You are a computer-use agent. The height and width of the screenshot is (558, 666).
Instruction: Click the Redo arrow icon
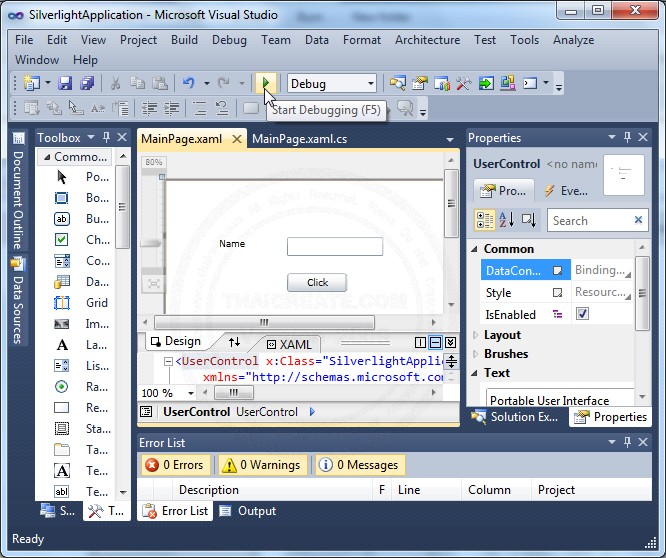[224, 83]
